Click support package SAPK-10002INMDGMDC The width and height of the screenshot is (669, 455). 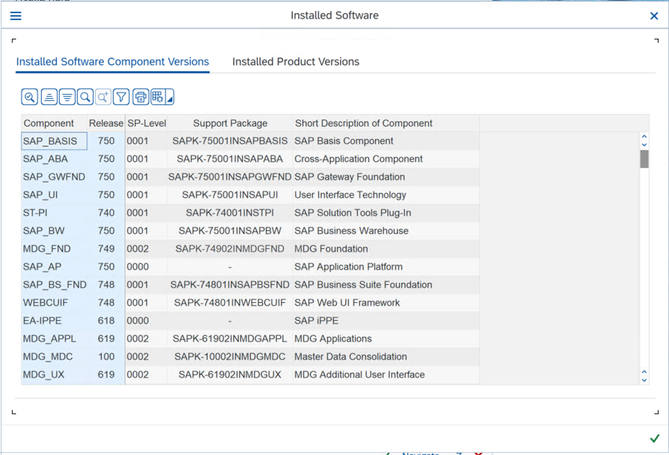(x=230, y=356)
